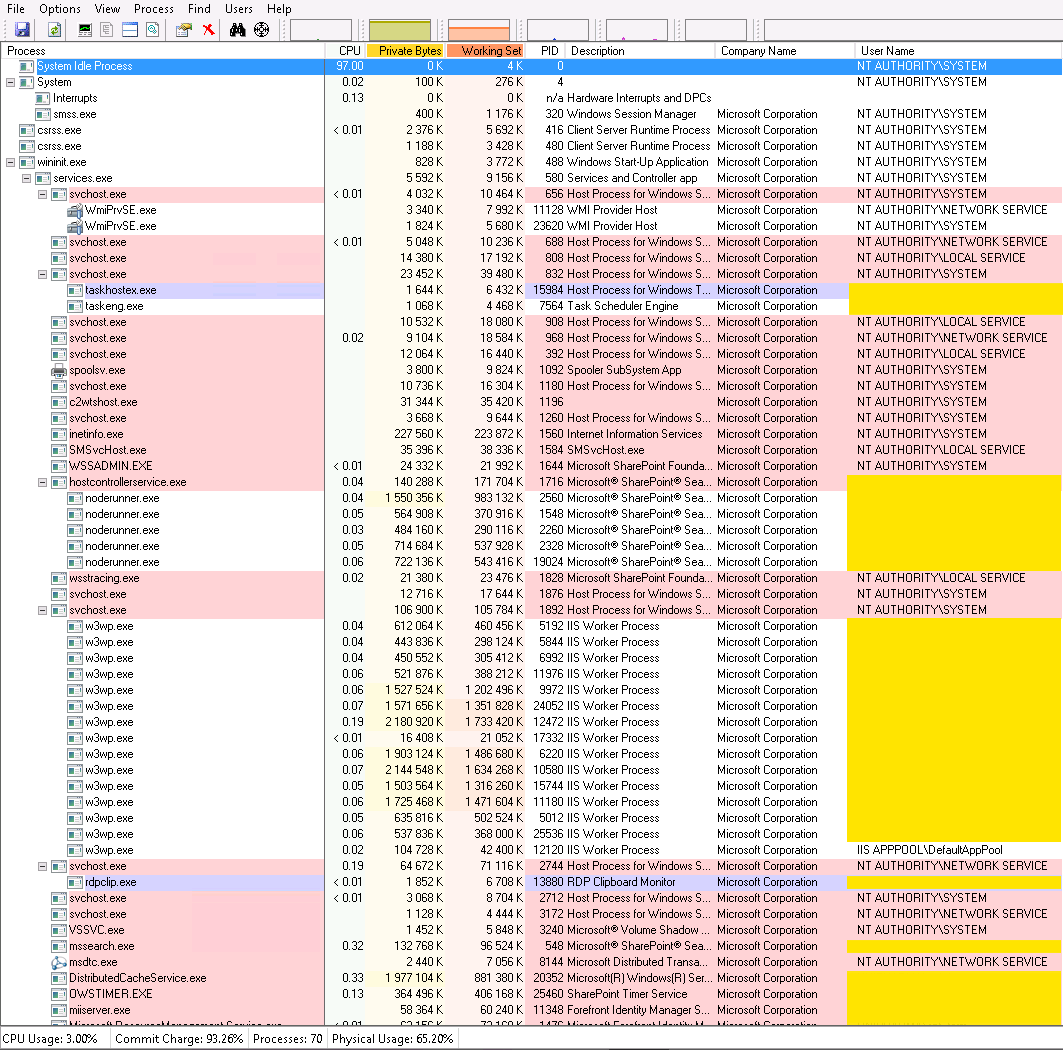The height and width of the screenshot is (1050, 1063).
Task: Click the icon of WmiPrvSE.exe PID 23620
Action: (x=75, y=226)
